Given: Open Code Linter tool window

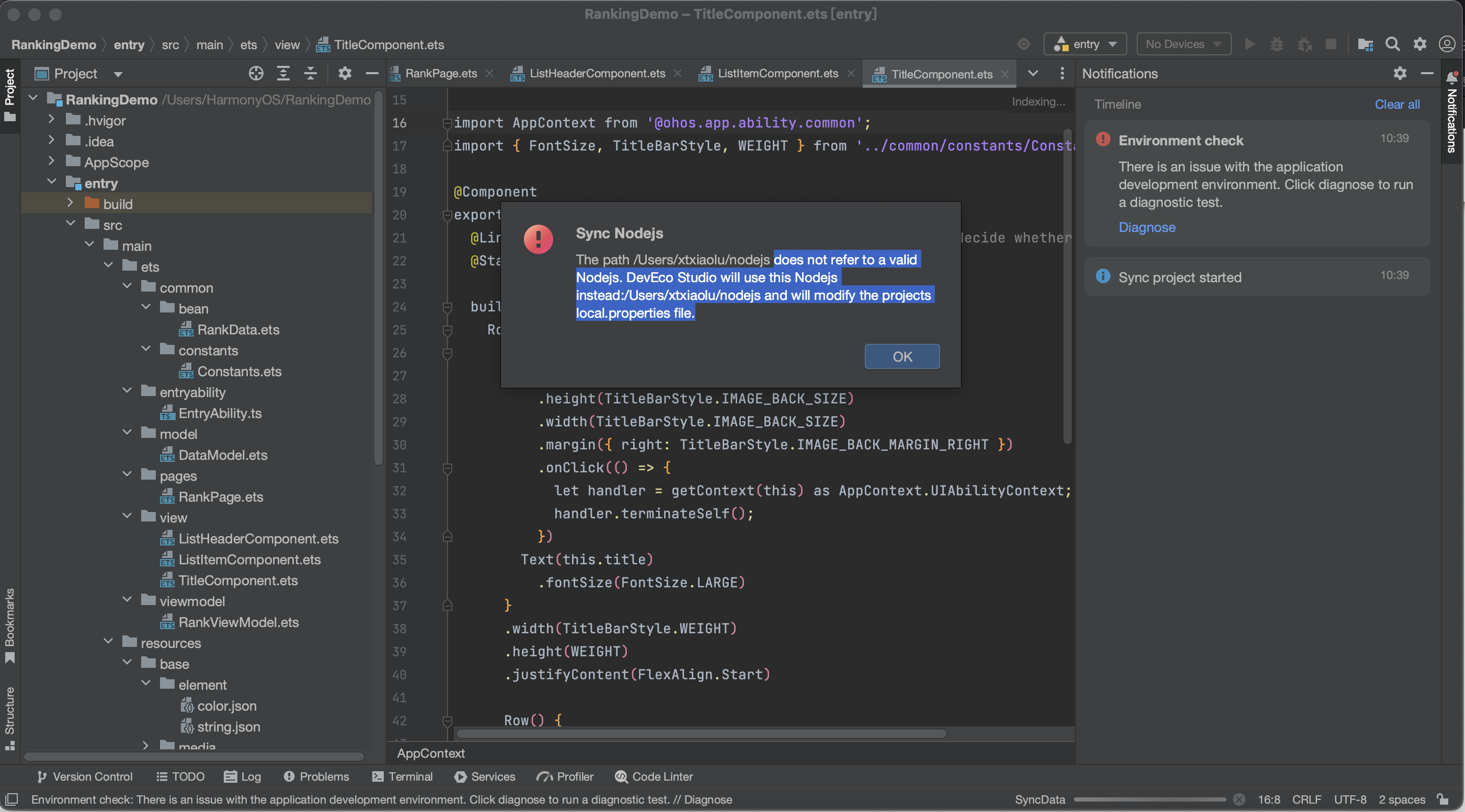Looking at the screenshot, I should point(654,776).
